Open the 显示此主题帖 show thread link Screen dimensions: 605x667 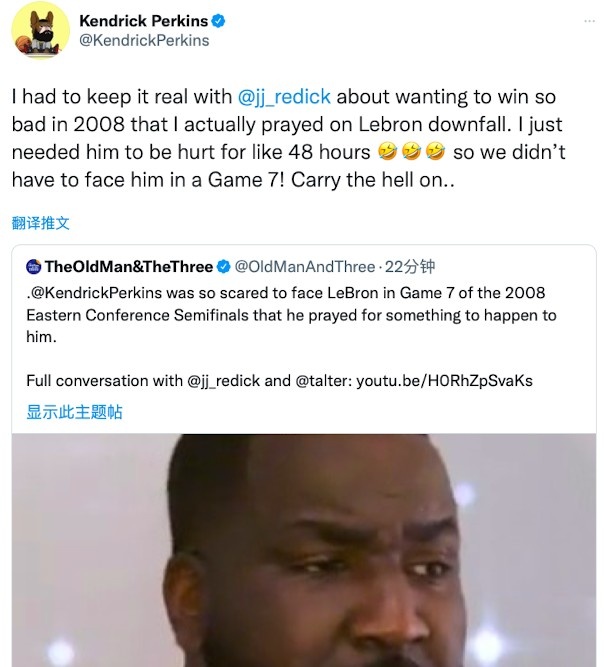click(74, 412)
